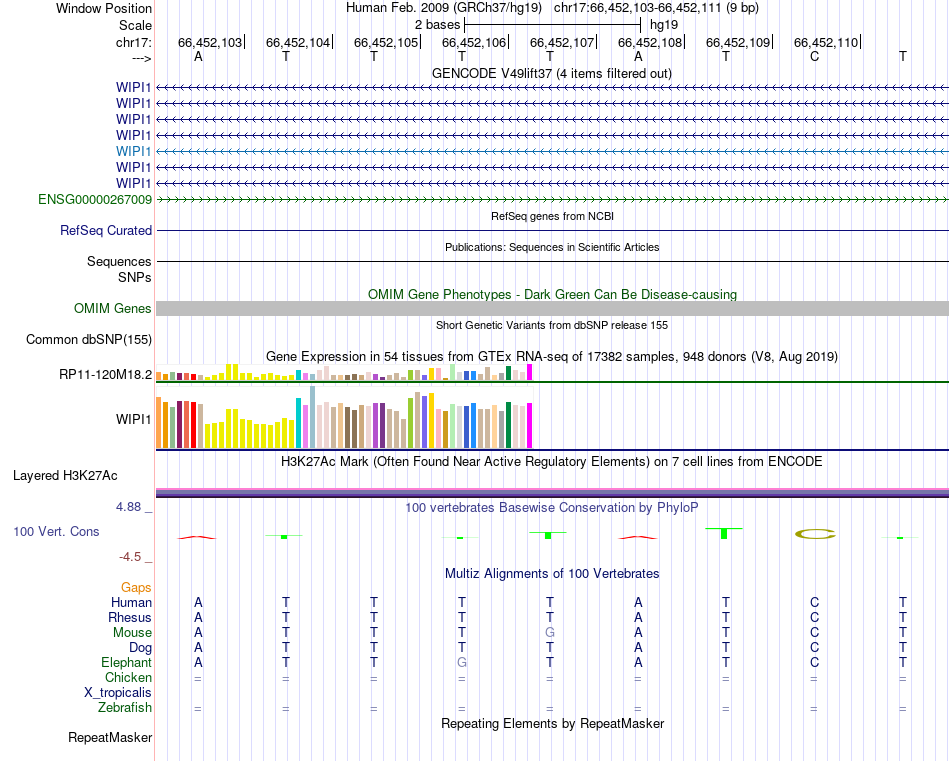Click the 4.88 upper axis value

click(128, 507)
